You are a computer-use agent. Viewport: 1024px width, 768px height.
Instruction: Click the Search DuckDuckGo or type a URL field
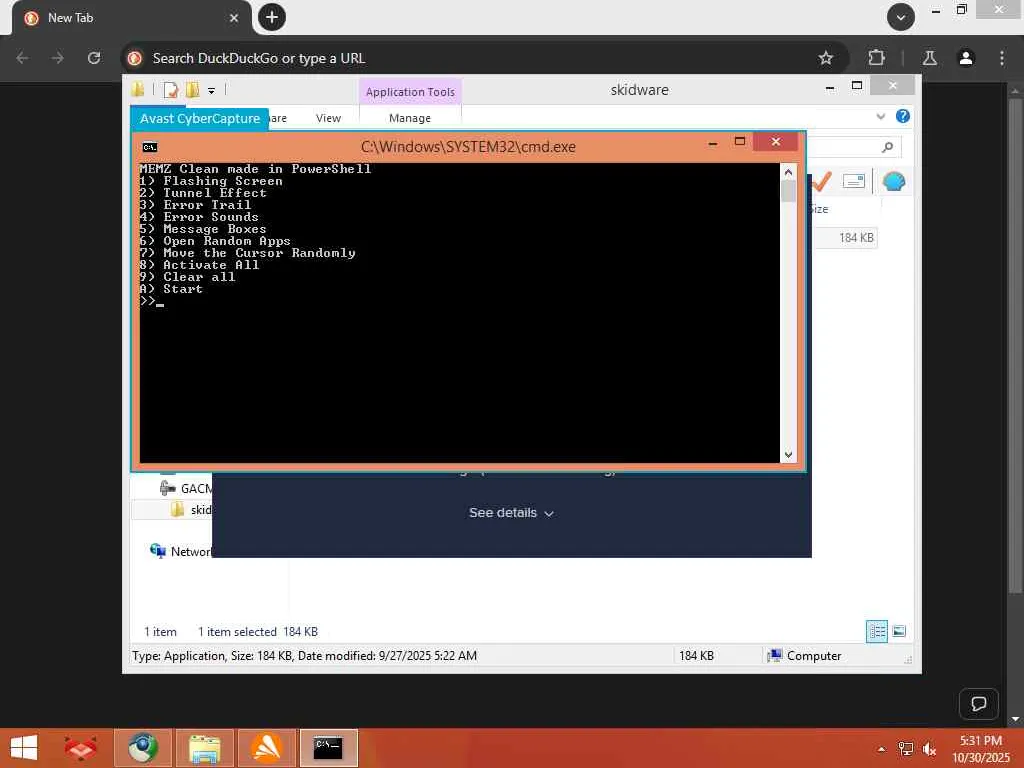click(x=483, y=58)
